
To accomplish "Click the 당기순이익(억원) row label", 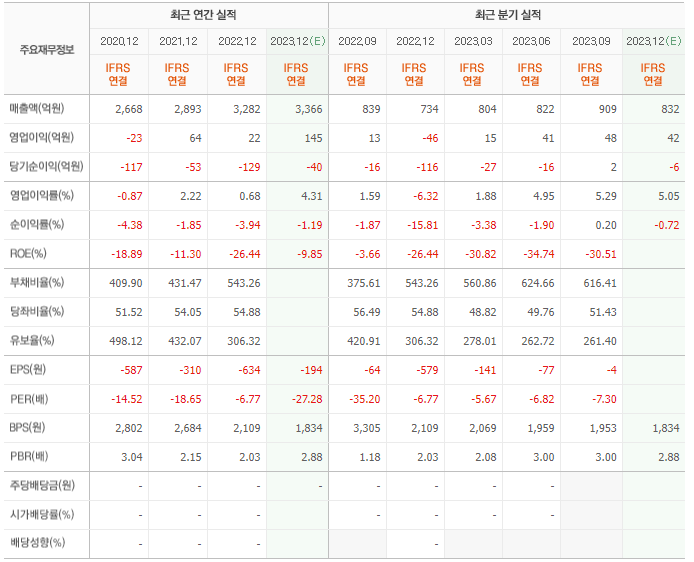I will point(46,167).
